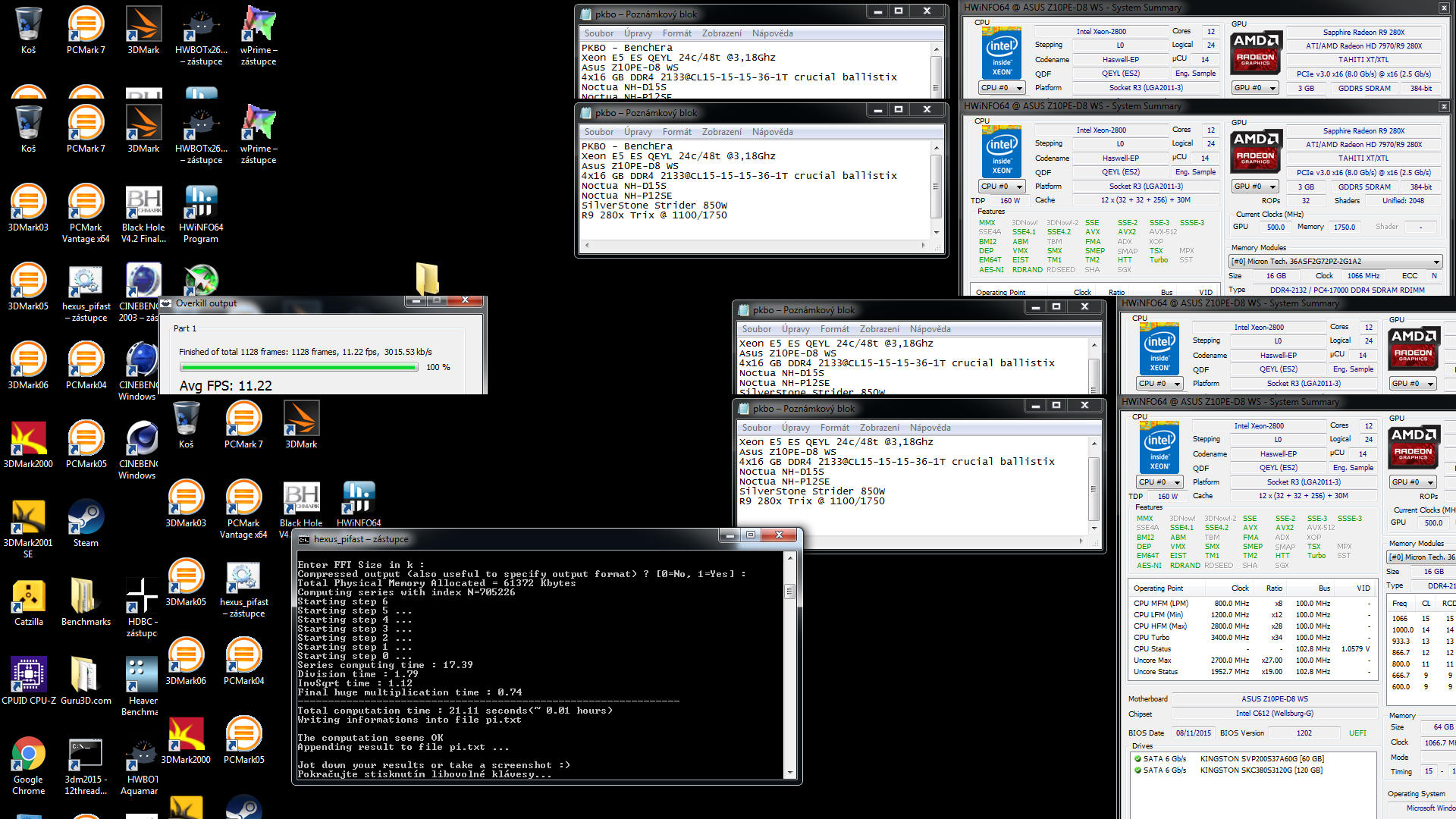Screen dimensions: 1456x819
Task: Open the Benchmarks folder on the desktop
Action: click(86, 603)
